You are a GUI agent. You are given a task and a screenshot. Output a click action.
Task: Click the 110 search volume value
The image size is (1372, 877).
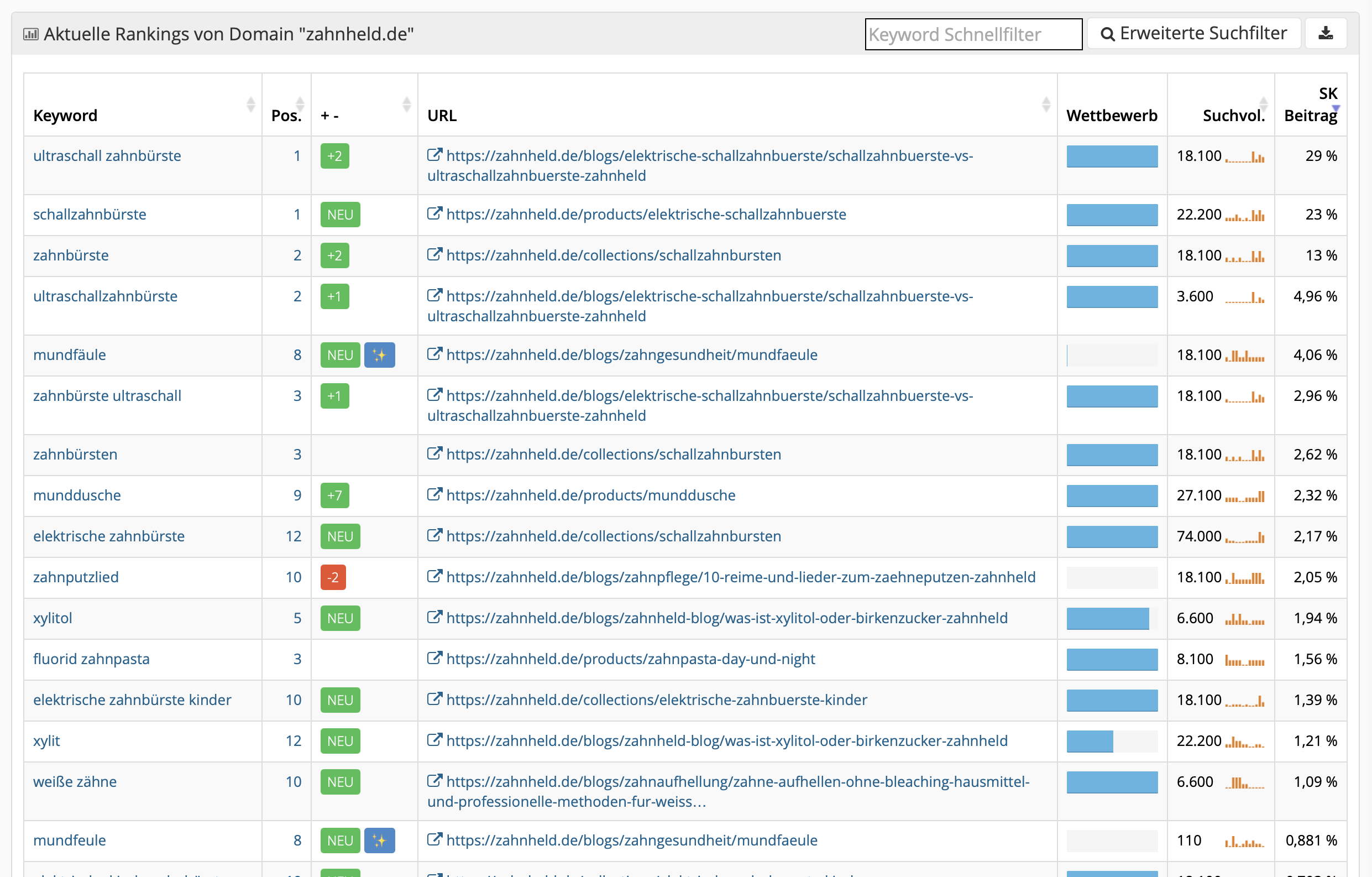[x=1189, y=841]
